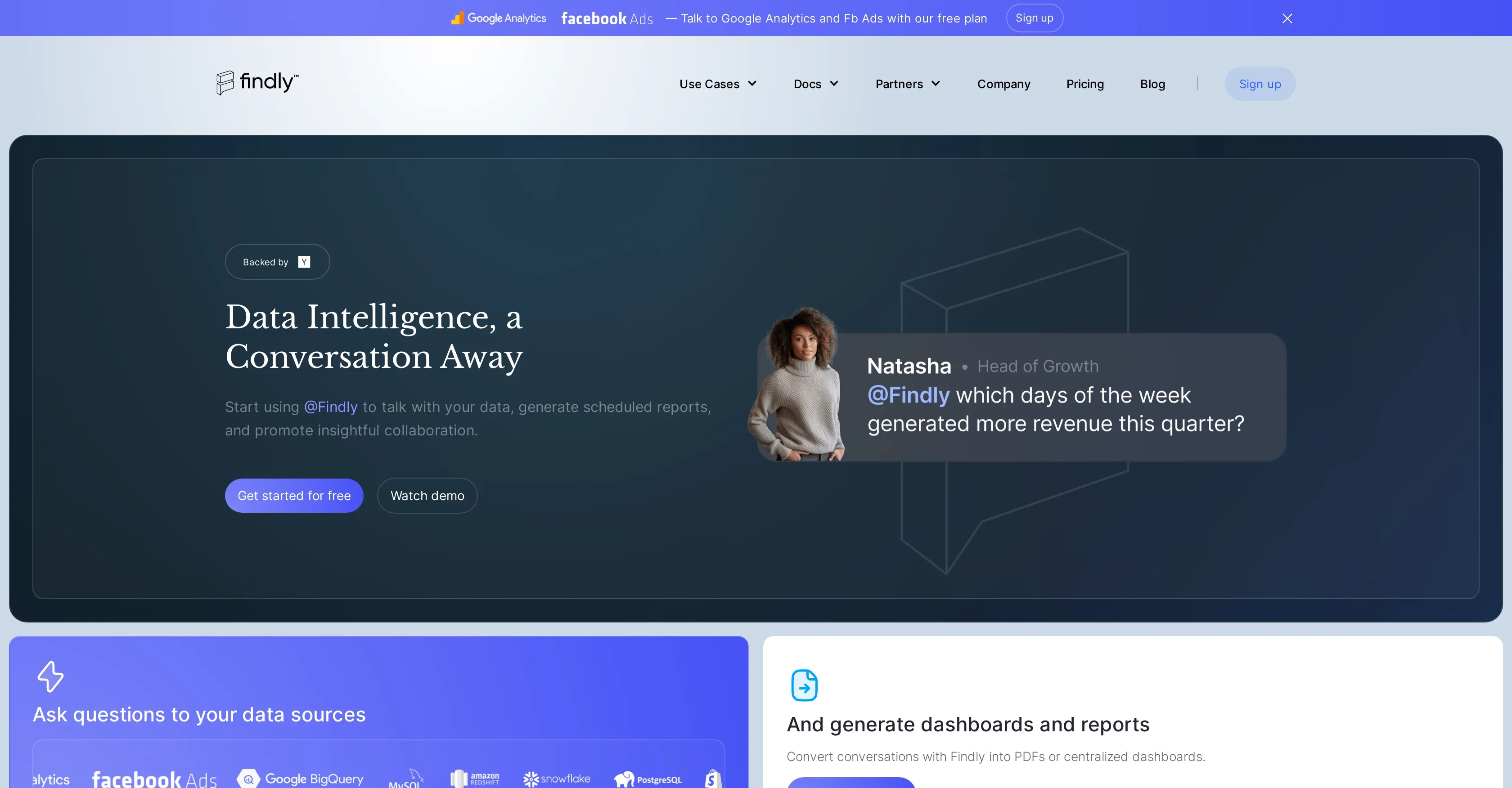Click the Y Combinator badge icon
The height and width of the screenshot is (788, 1512).
[x=304, y=262]
